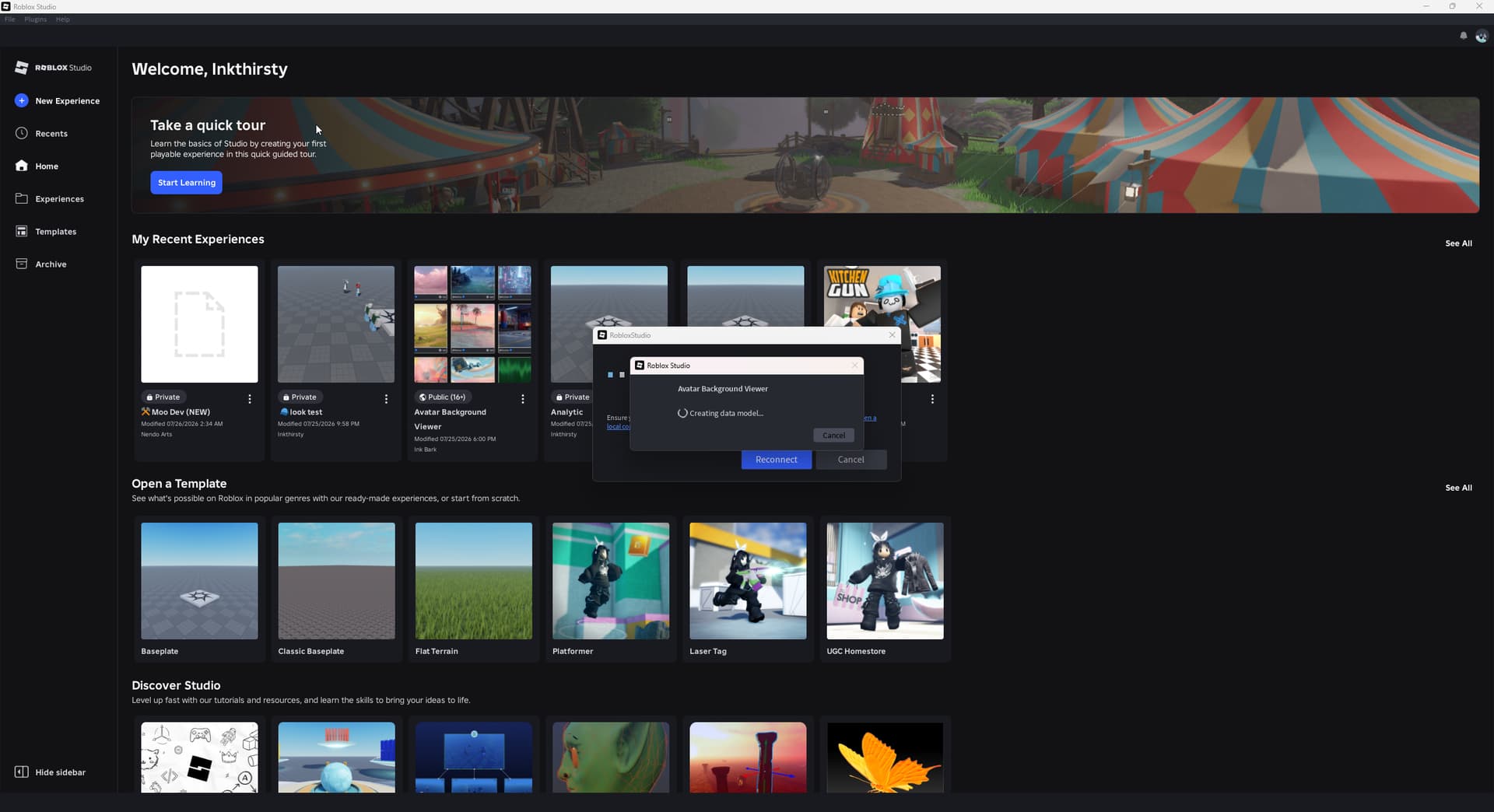The image size is (1494, 812).
Task: Cancel the Creating data model dialog
Action: (x=833, y=436)
